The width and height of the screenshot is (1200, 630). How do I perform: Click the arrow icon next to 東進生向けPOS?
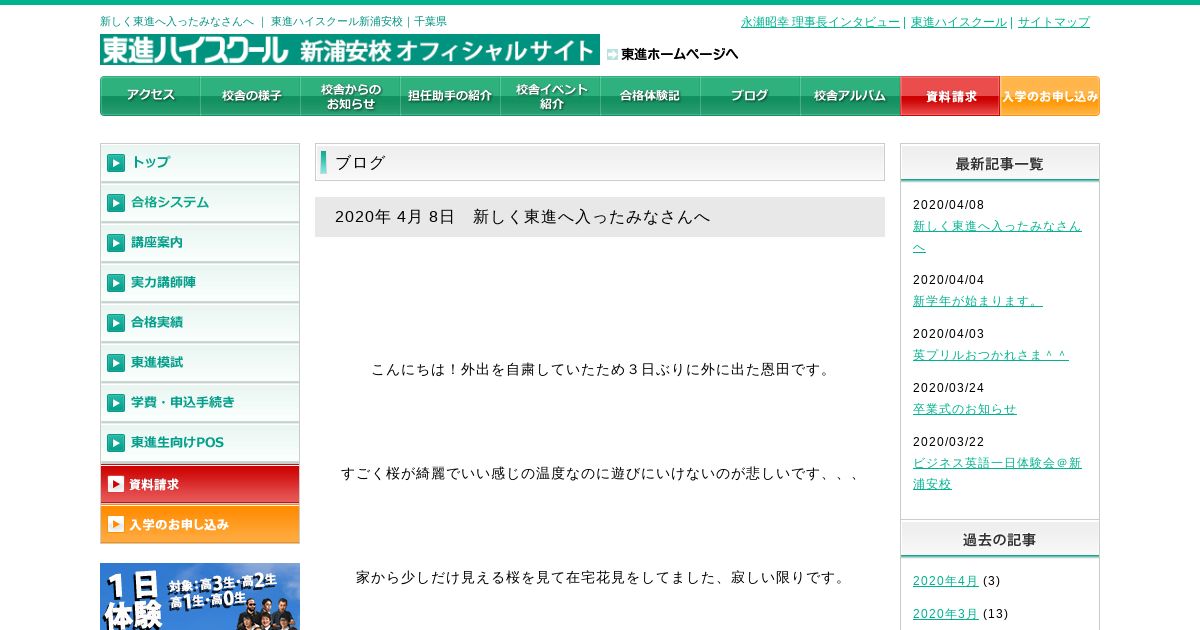116,442
